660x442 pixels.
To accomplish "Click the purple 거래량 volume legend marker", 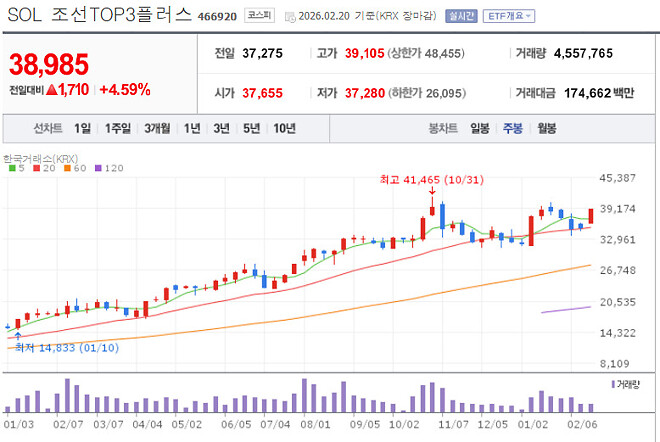I will (x=613, y=384).
